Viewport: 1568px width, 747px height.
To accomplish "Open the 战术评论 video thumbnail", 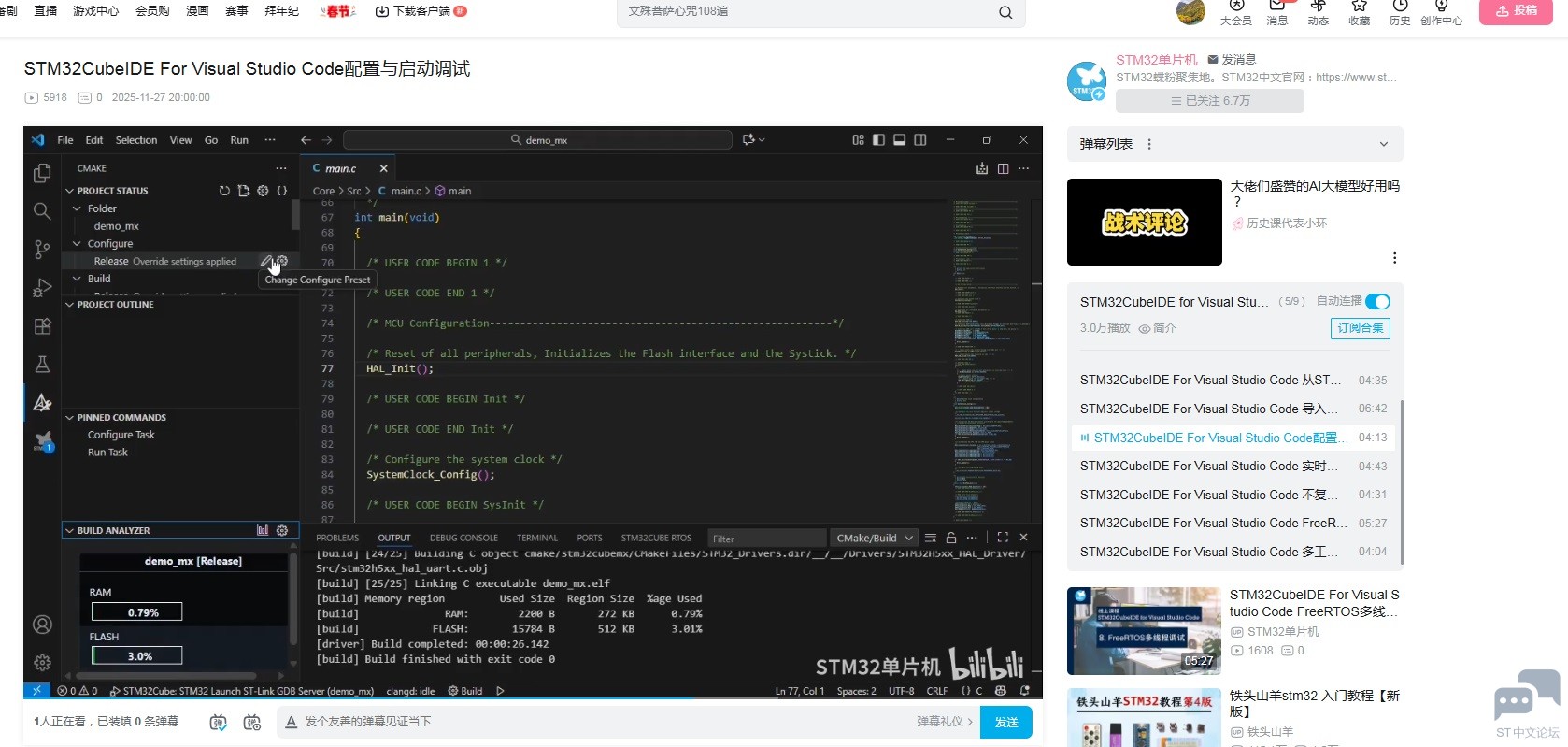I will (1145, 223).
